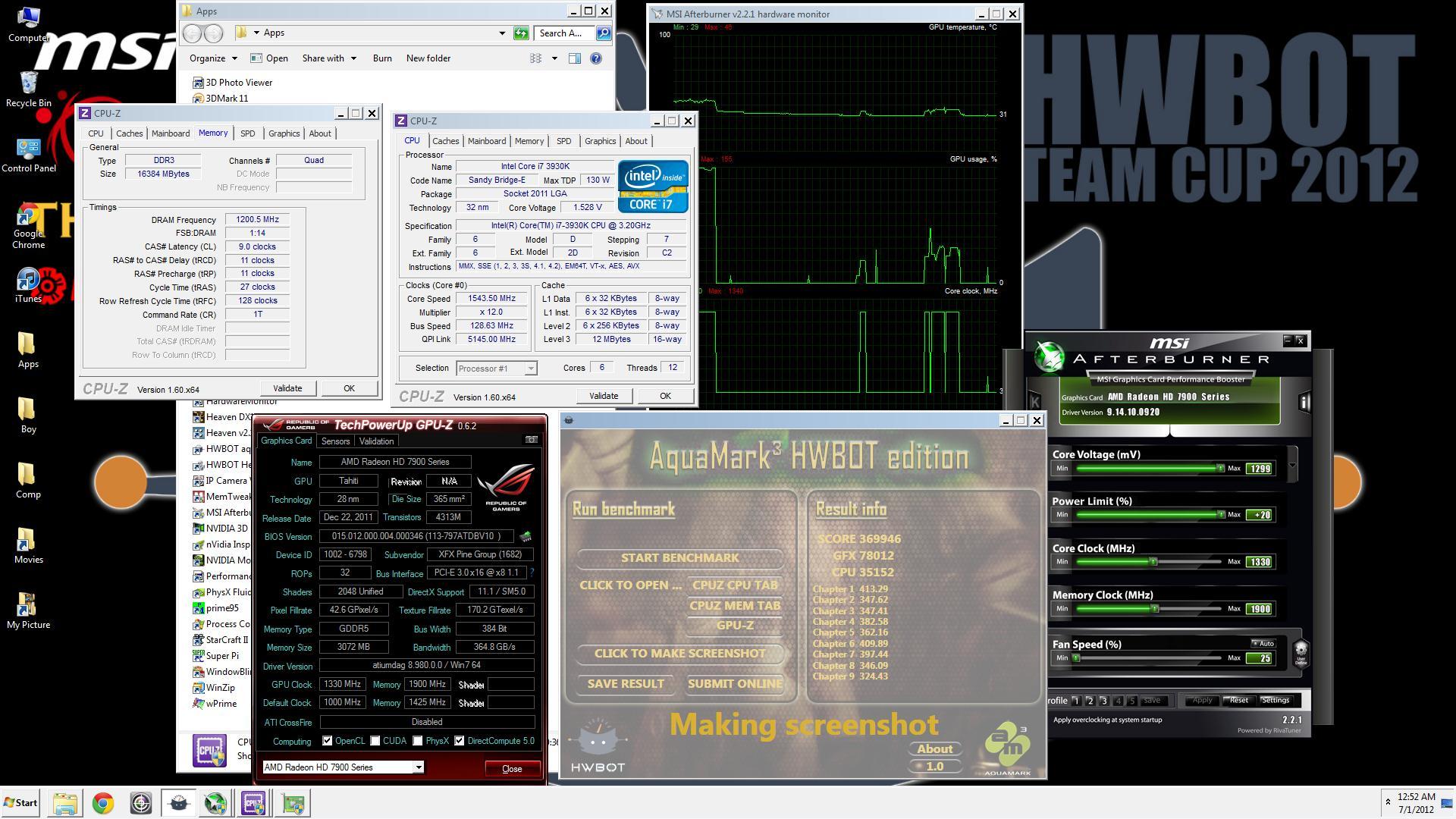Viewport: 1456px width, 819px height.
Task: Click SUBMIT ONLINE in AquaMark
Action: 735,684
